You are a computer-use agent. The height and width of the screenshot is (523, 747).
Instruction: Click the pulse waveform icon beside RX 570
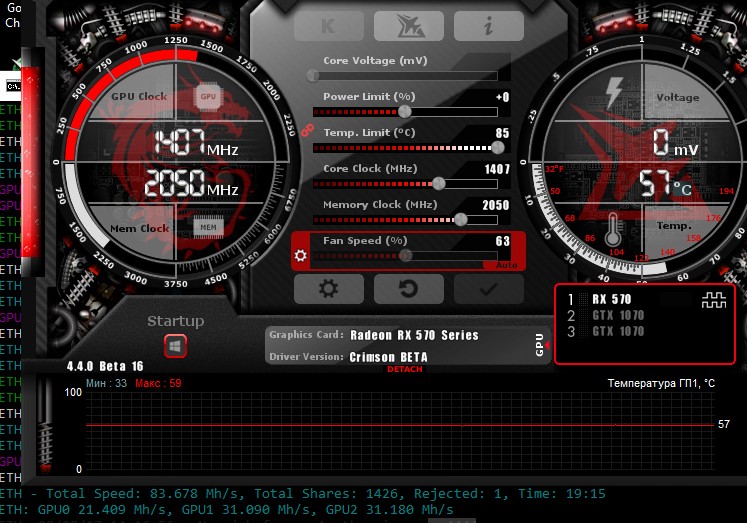714,300
